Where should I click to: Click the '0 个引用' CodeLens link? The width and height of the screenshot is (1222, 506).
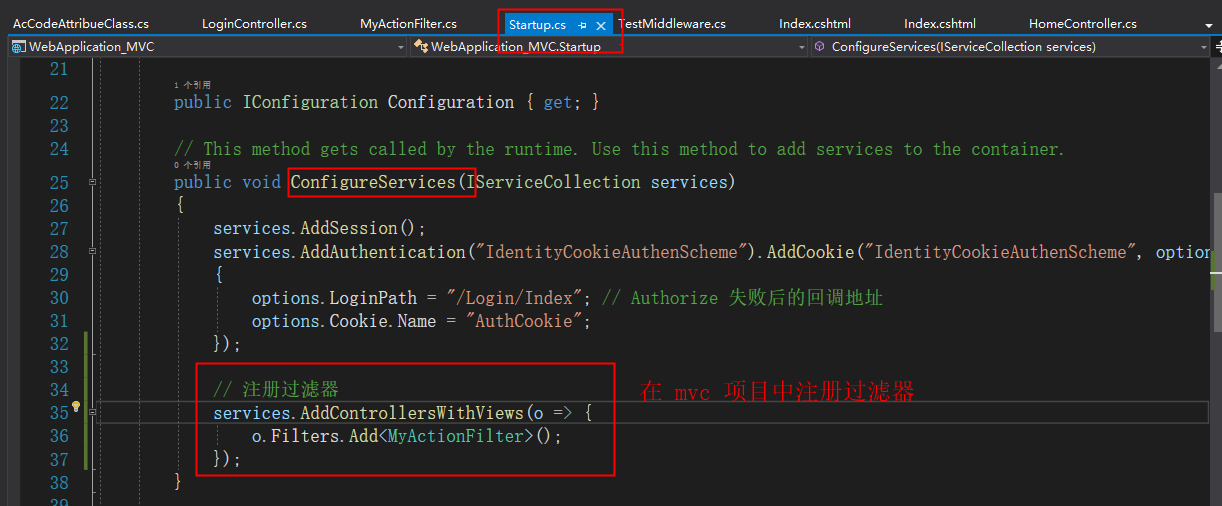(192, 165)
